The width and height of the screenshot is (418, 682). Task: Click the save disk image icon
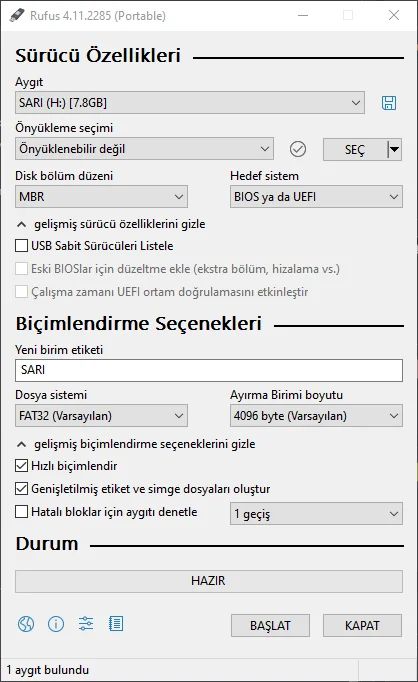(x=388, y=103)
